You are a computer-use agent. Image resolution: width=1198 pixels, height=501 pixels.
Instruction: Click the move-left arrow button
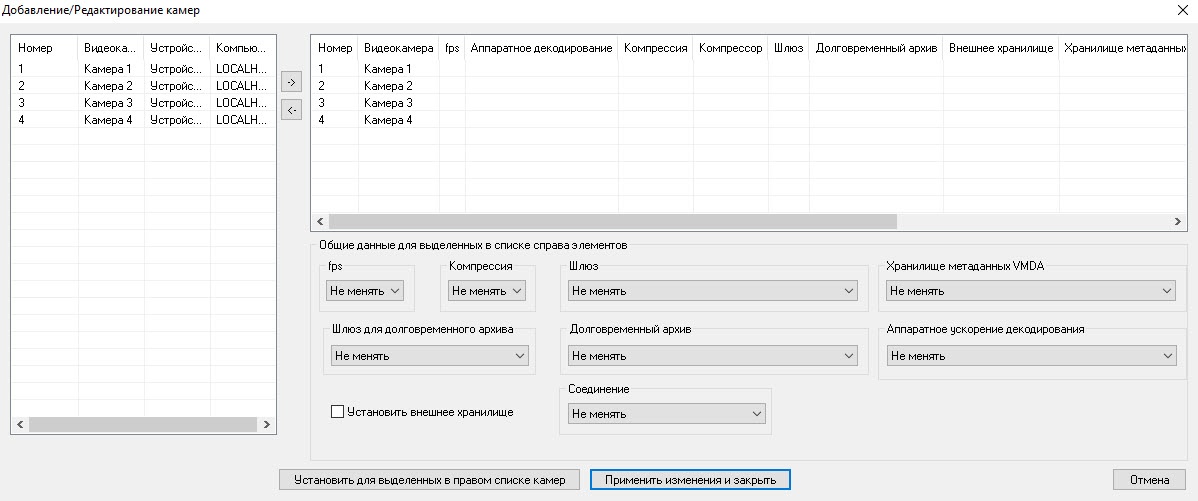290,110
